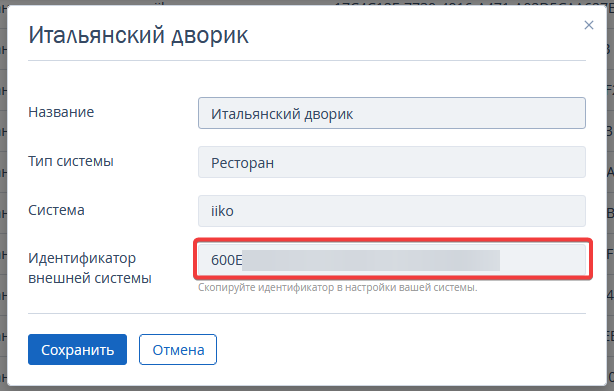Cancel with the Отмена button
614x391 pixels.
click(178, 350)
